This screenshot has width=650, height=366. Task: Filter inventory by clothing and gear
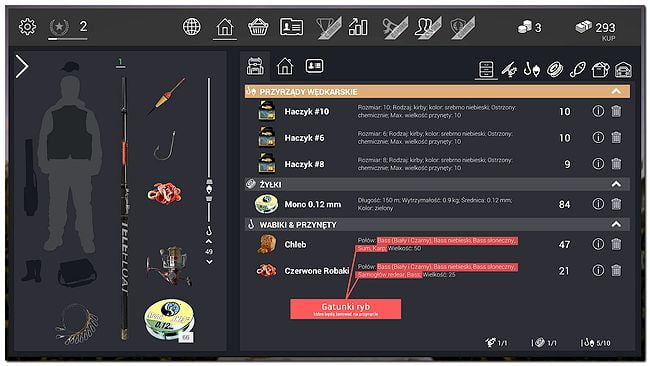pos(600,70)
